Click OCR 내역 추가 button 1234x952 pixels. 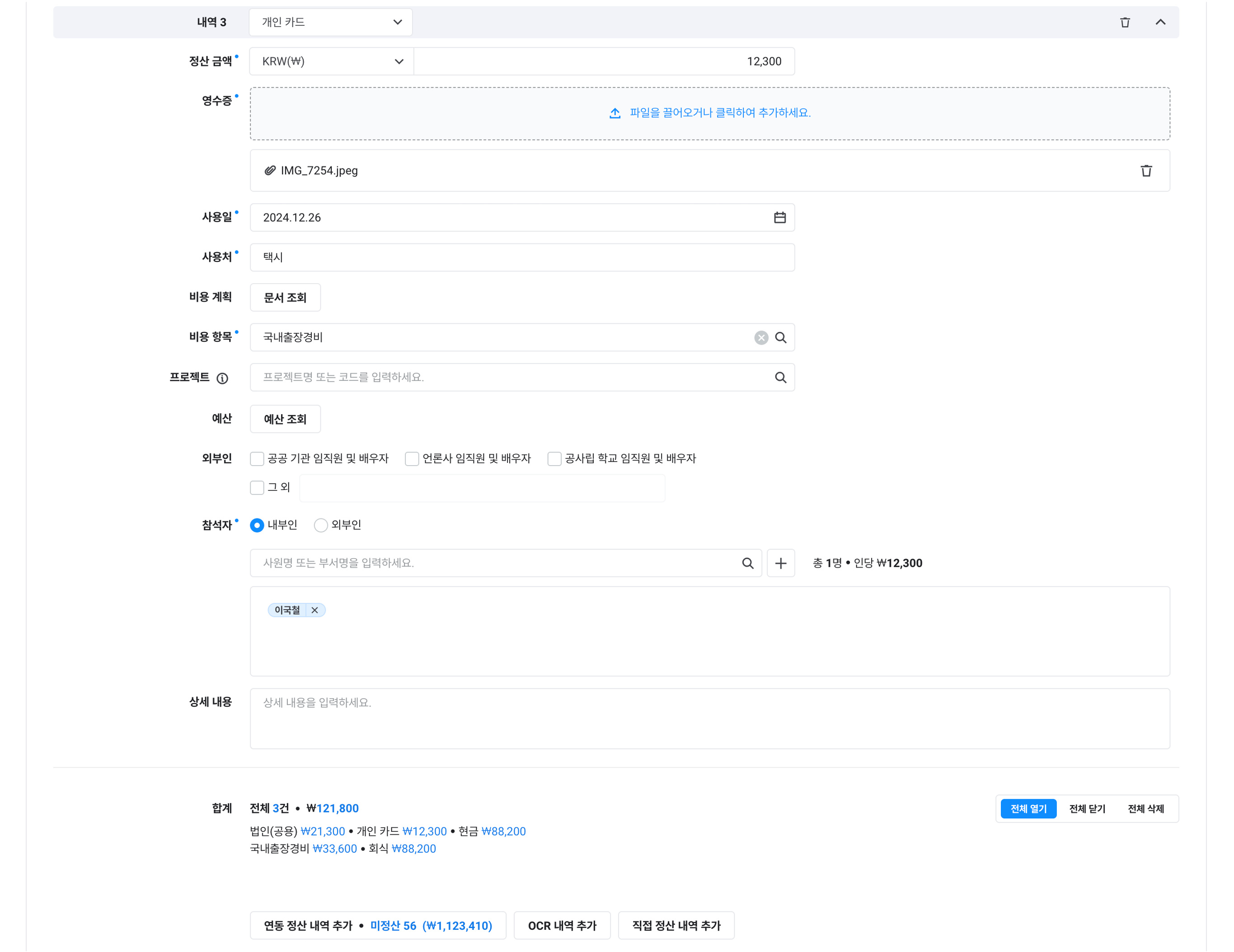(562, 925)
